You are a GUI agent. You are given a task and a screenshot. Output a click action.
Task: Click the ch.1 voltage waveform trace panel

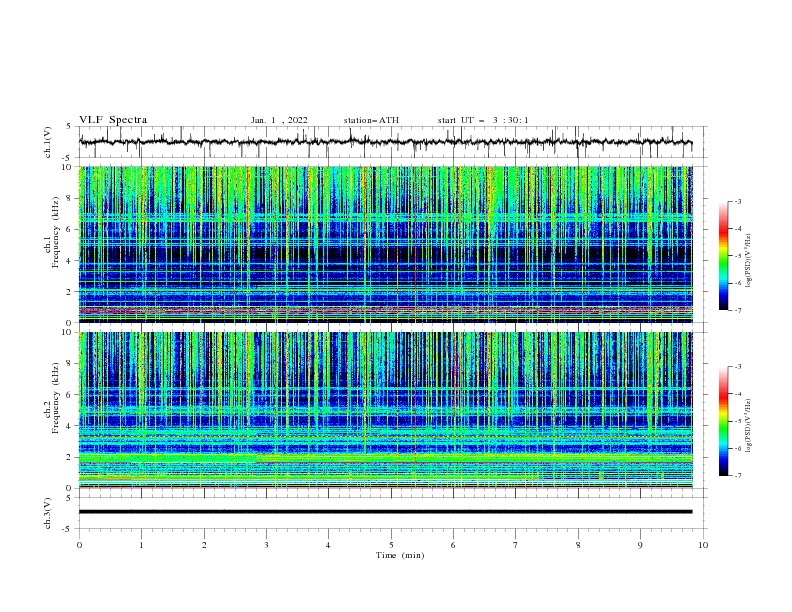coord(393,142)
